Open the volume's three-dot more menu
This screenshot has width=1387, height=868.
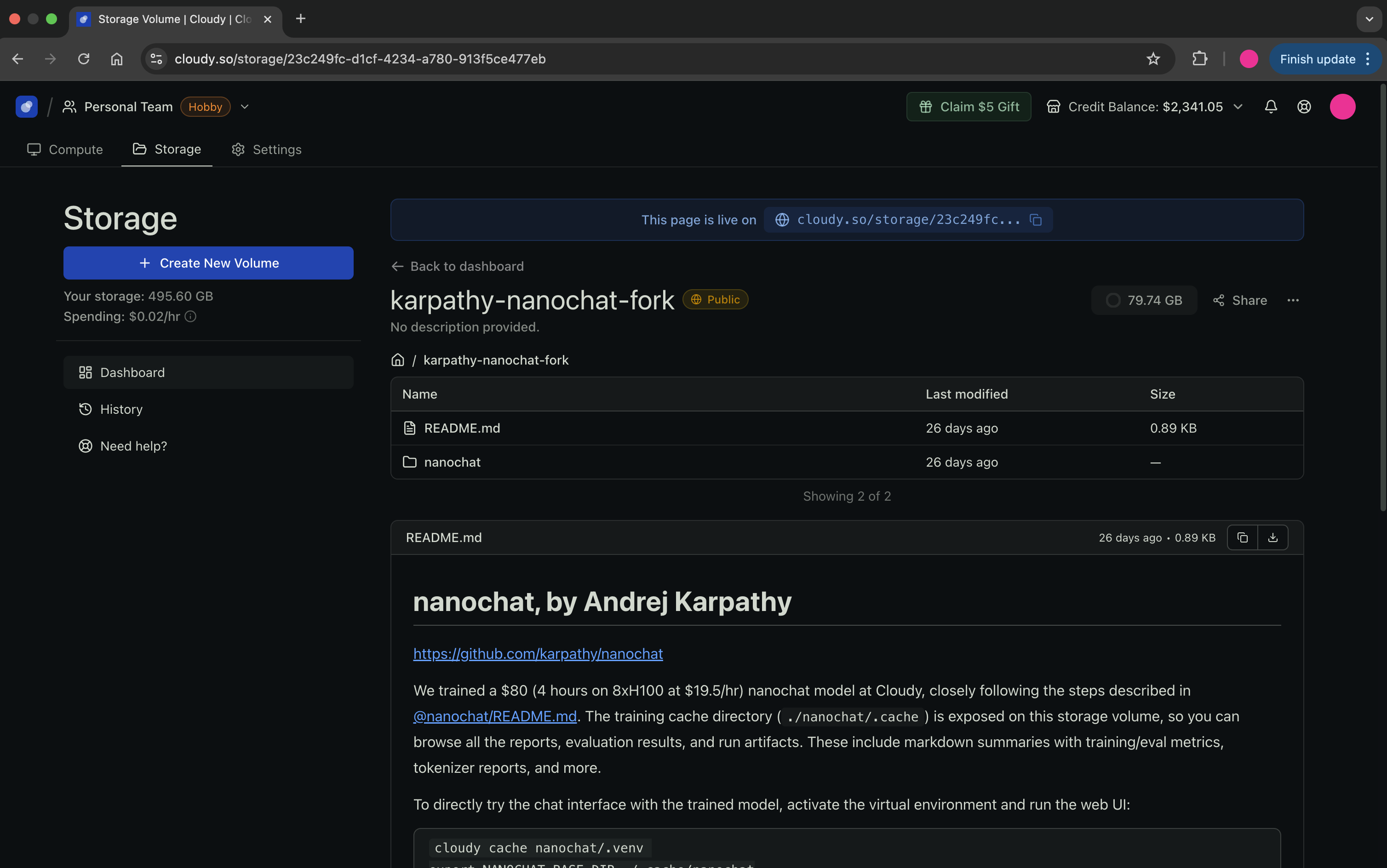point(1293,300)
